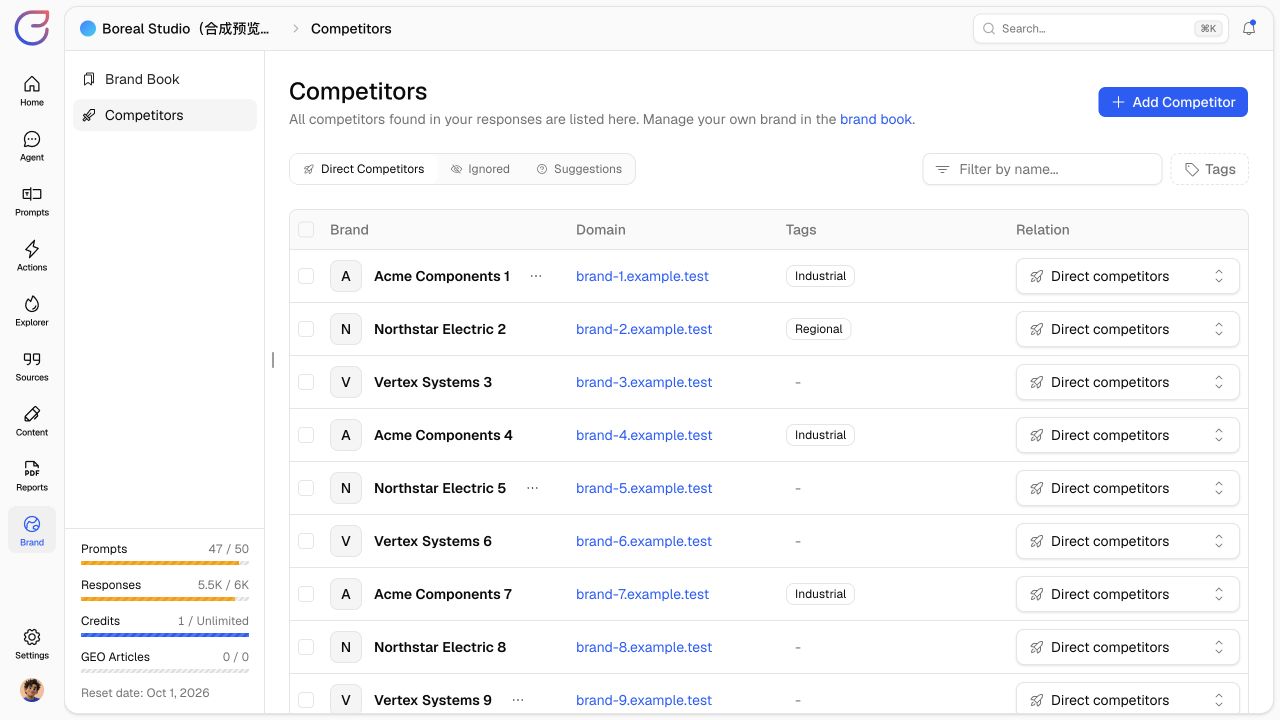Viewport: 1280px width, 720px height.
Task: Switch to the Suggestions tab
Action: pyautogui.click(x=579, y=169)
